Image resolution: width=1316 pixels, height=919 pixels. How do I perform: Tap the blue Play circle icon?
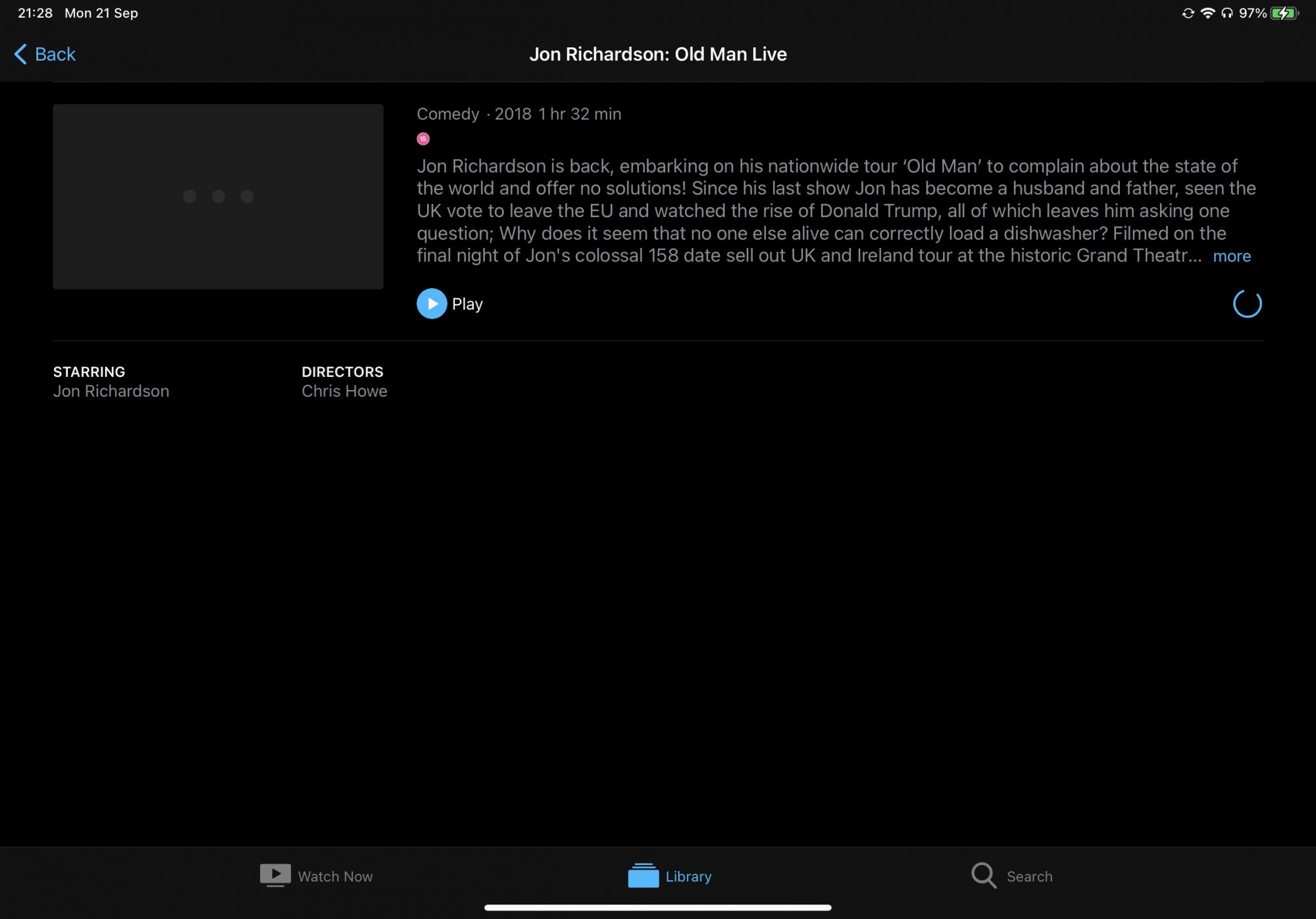click(432, 304)
